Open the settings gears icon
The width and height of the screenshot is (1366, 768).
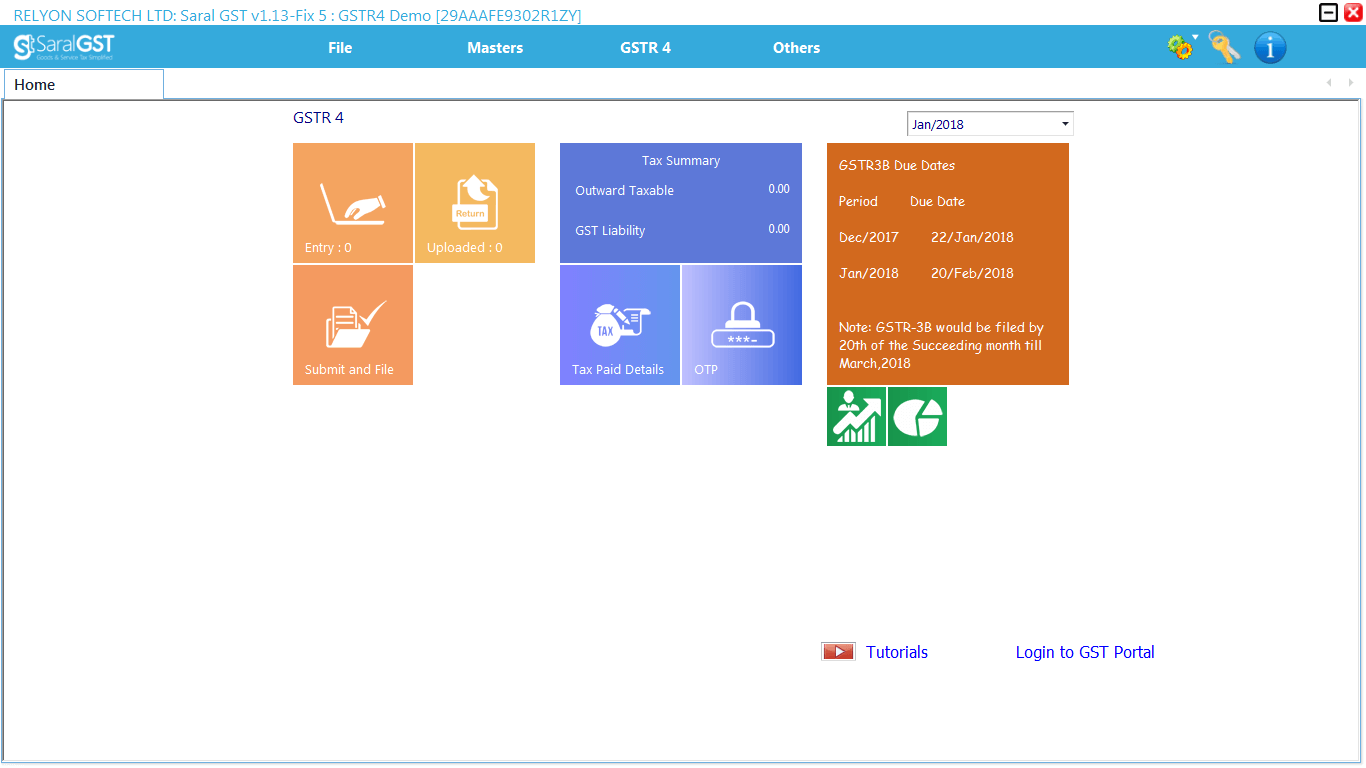tap(1180, 47)
